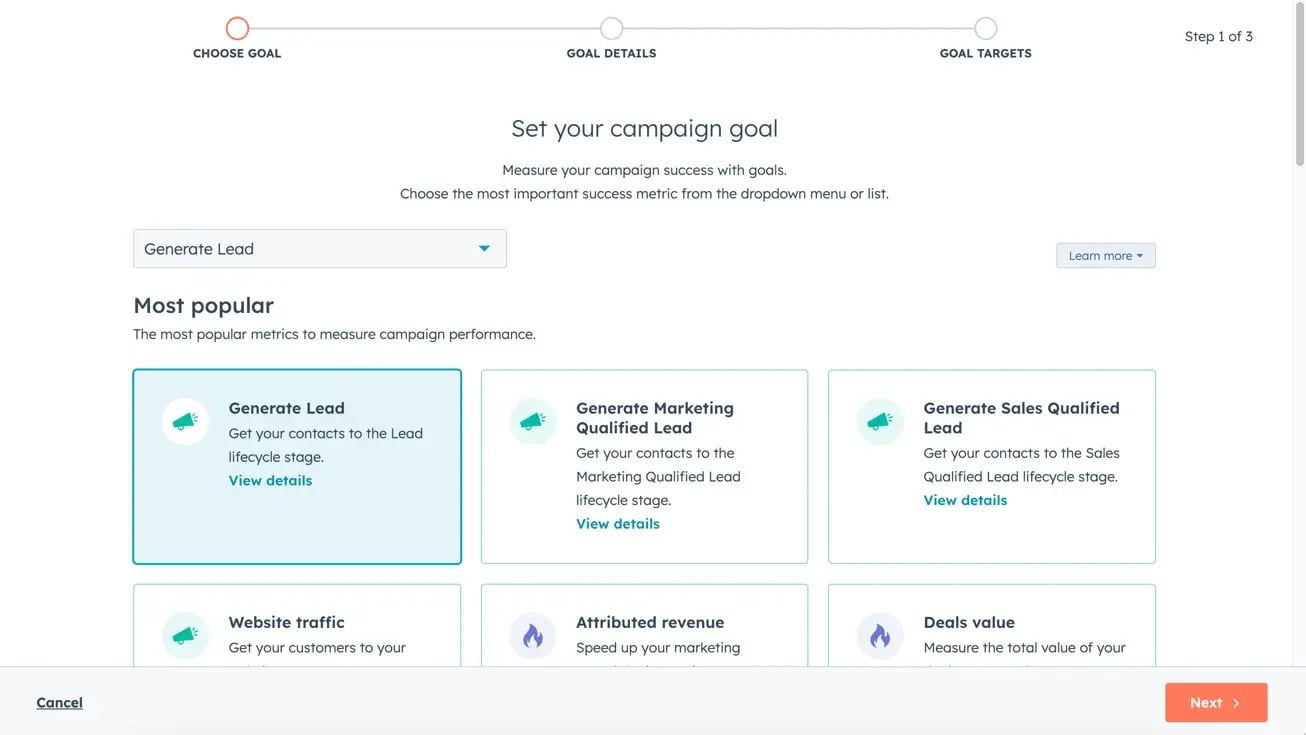
Task: View details for Generate Sales Qualified Lead
Action: [965, 500]
